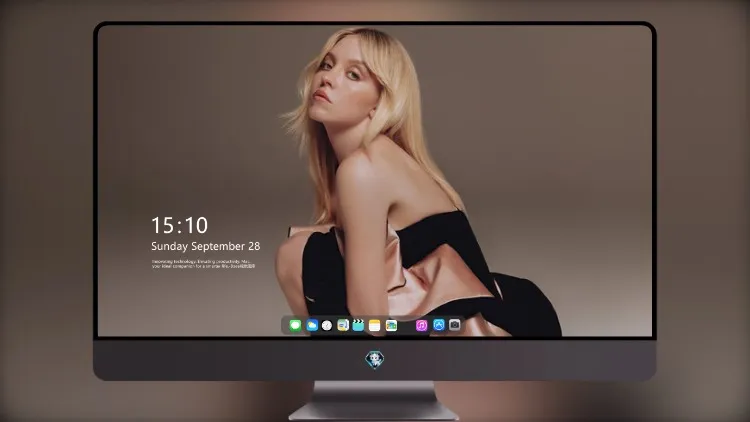Open the Maps app in dock
The height and width of the screenshot is (422, 750).
(x=343, y=325)
